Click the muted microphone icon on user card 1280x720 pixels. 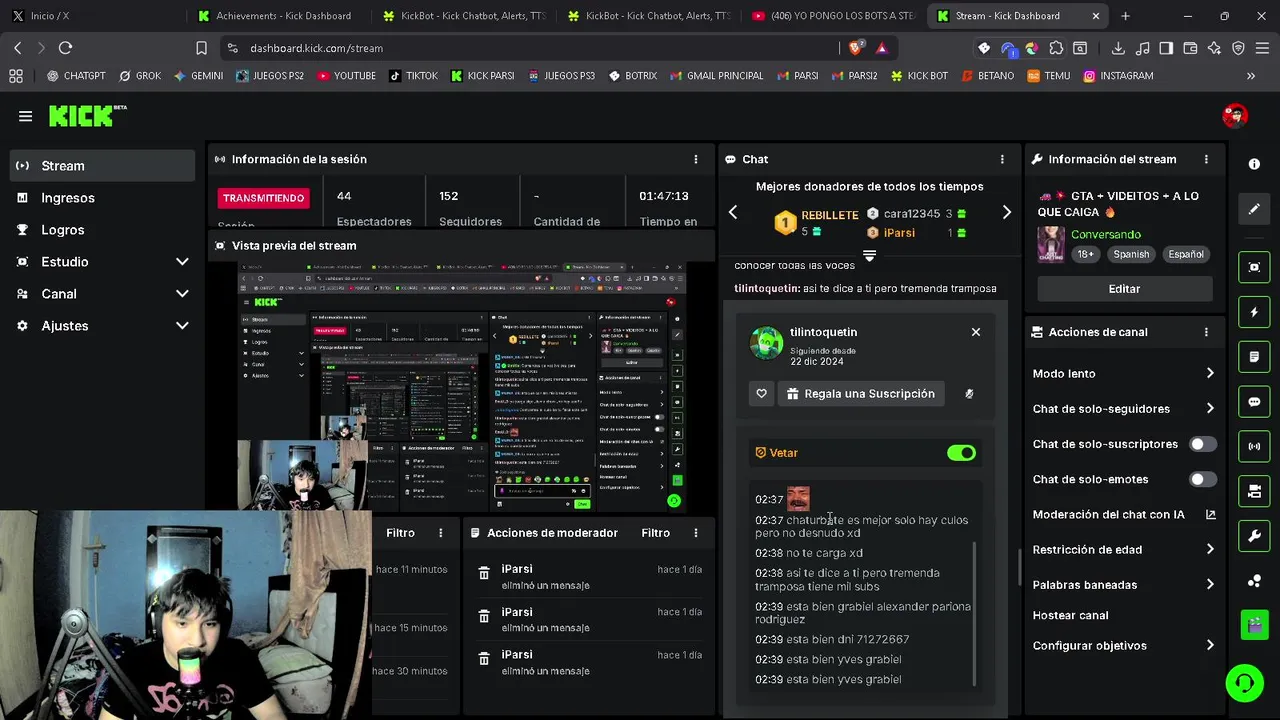969,394
